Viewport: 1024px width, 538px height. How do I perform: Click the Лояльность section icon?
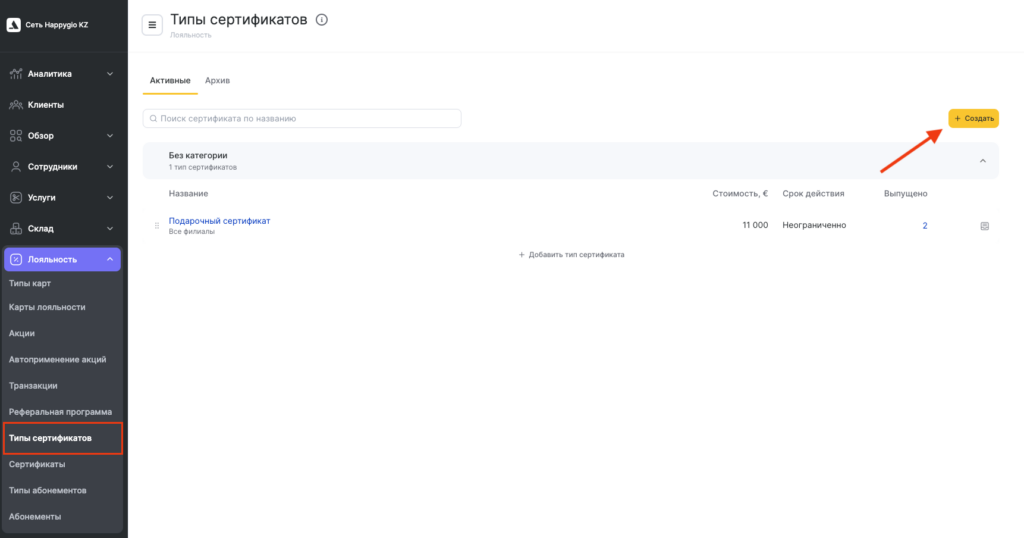16,260
